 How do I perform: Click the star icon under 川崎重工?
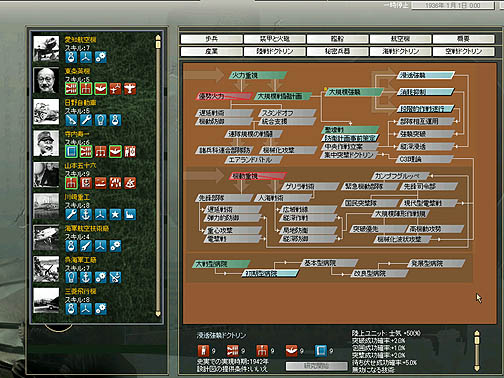[115, 215]
